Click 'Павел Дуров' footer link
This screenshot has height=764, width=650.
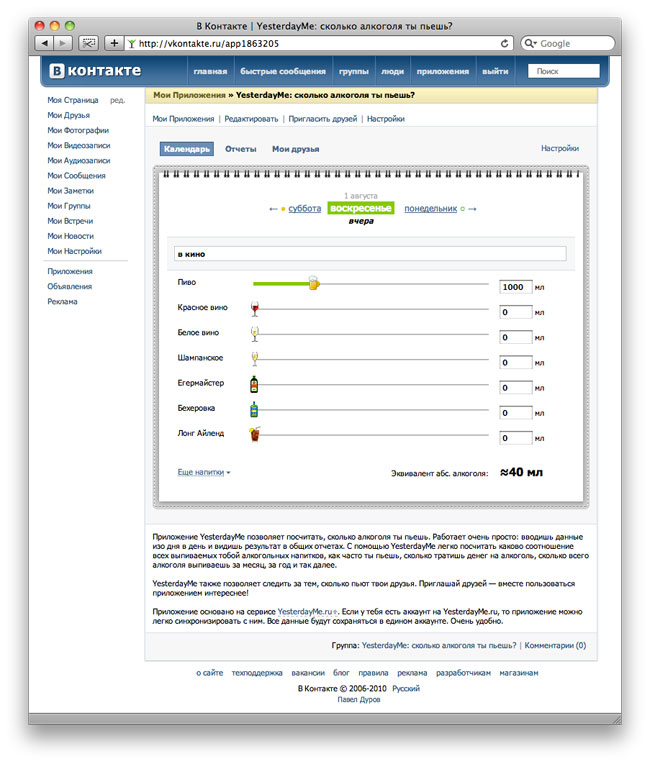coord(359,700)
